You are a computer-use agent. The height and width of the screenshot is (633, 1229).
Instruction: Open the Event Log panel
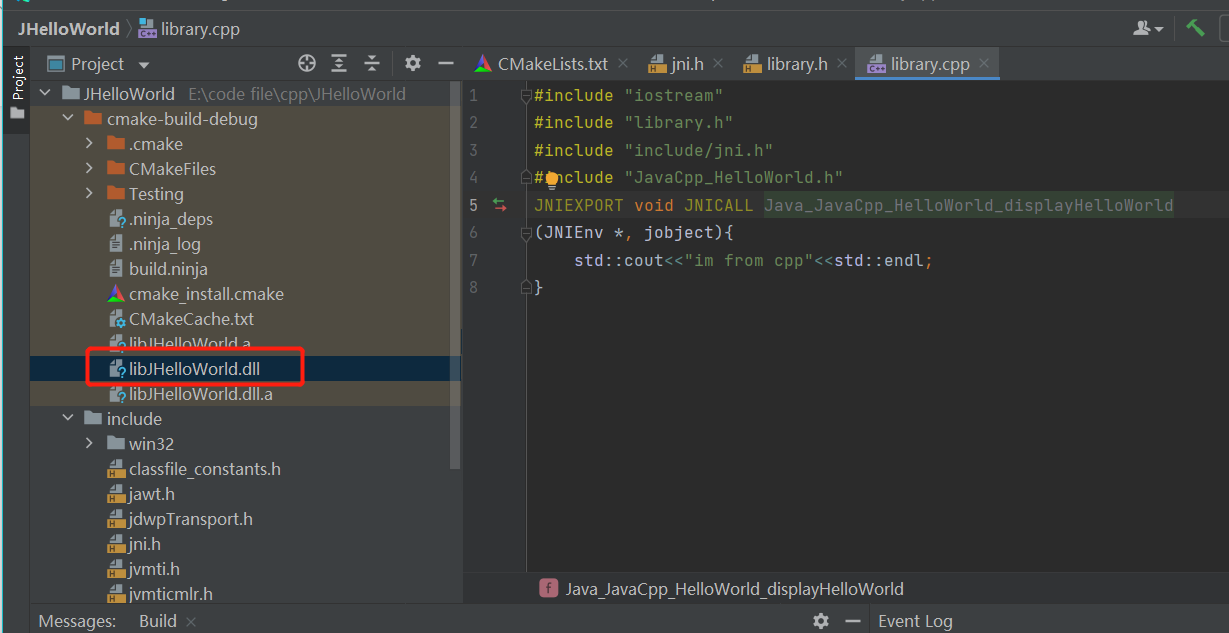[x=915, y=621]
